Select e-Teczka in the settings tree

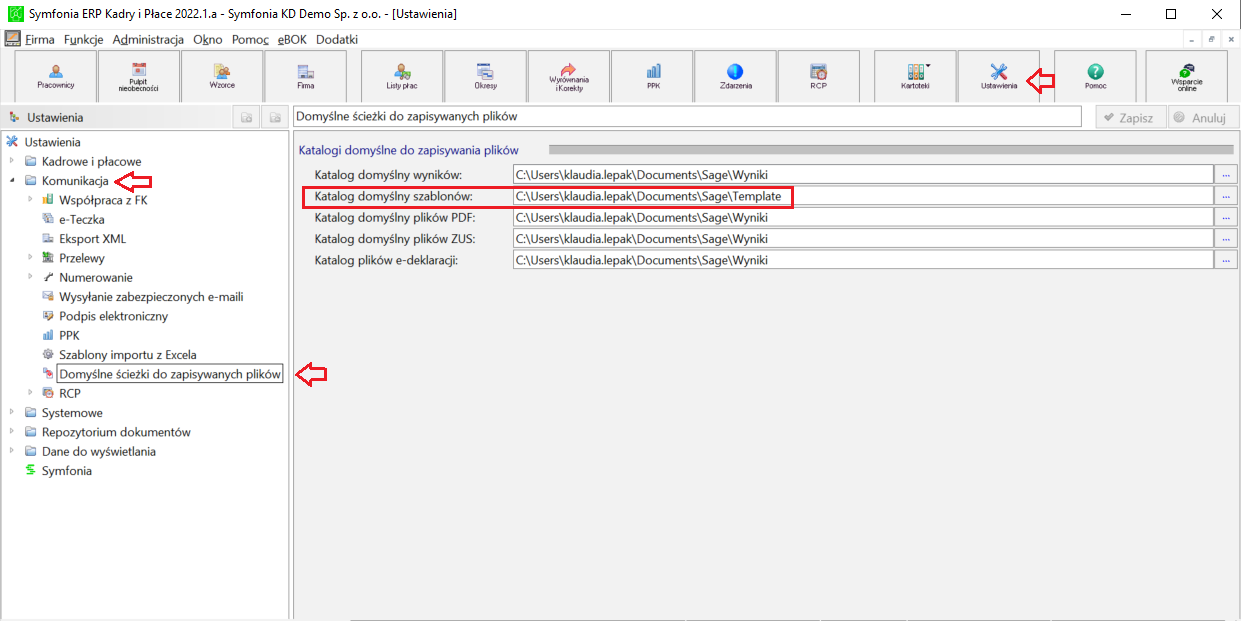tap(81, 219)
